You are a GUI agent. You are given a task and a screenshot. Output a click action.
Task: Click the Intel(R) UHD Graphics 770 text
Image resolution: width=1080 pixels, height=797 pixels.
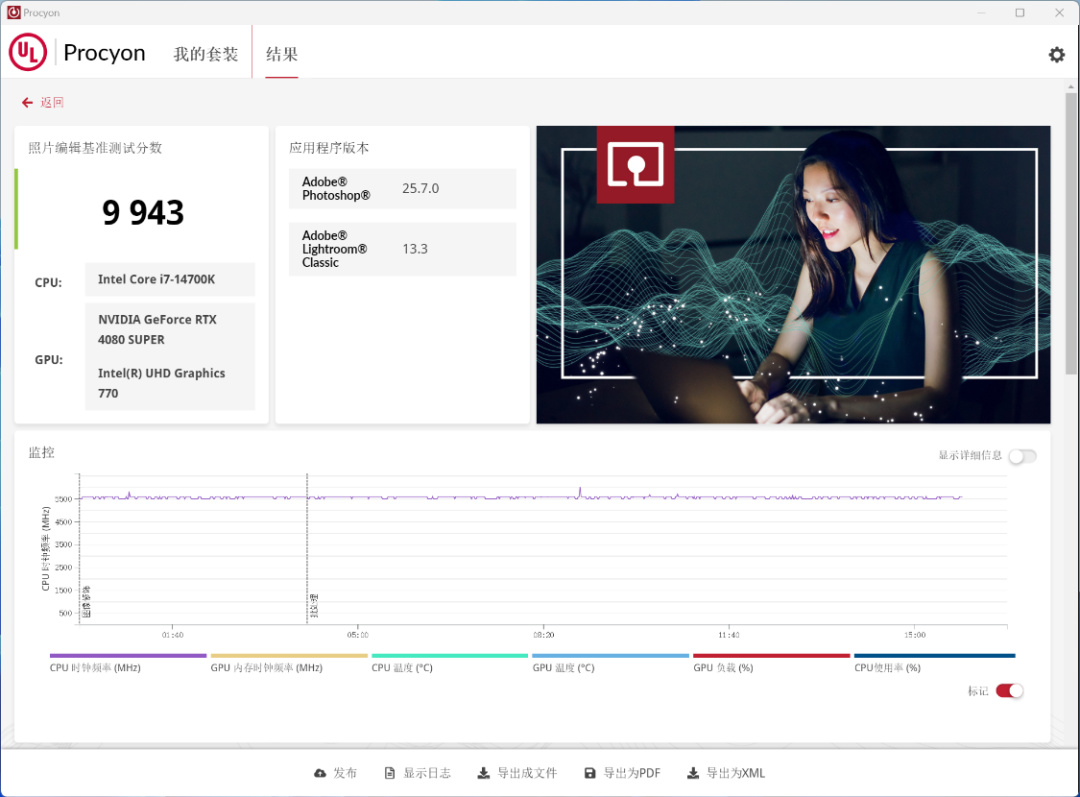(x=161, y=383)
